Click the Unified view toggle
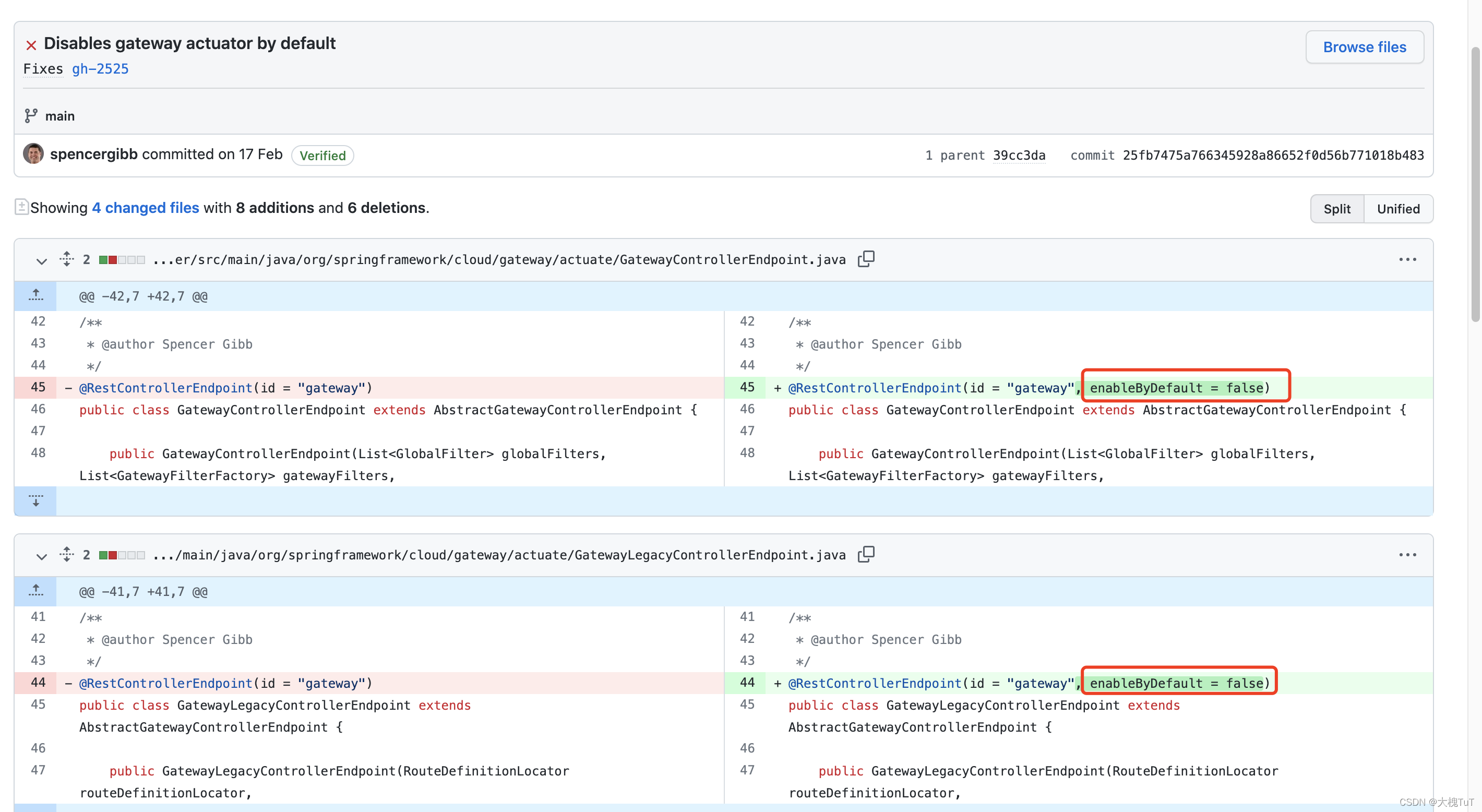The height and width of the screenshot is (812, 1482). coord(1399,208)
